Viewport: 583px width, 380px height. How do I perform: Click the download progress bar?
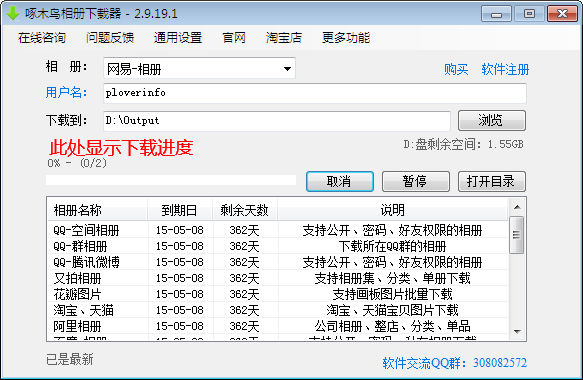point(171,180)
